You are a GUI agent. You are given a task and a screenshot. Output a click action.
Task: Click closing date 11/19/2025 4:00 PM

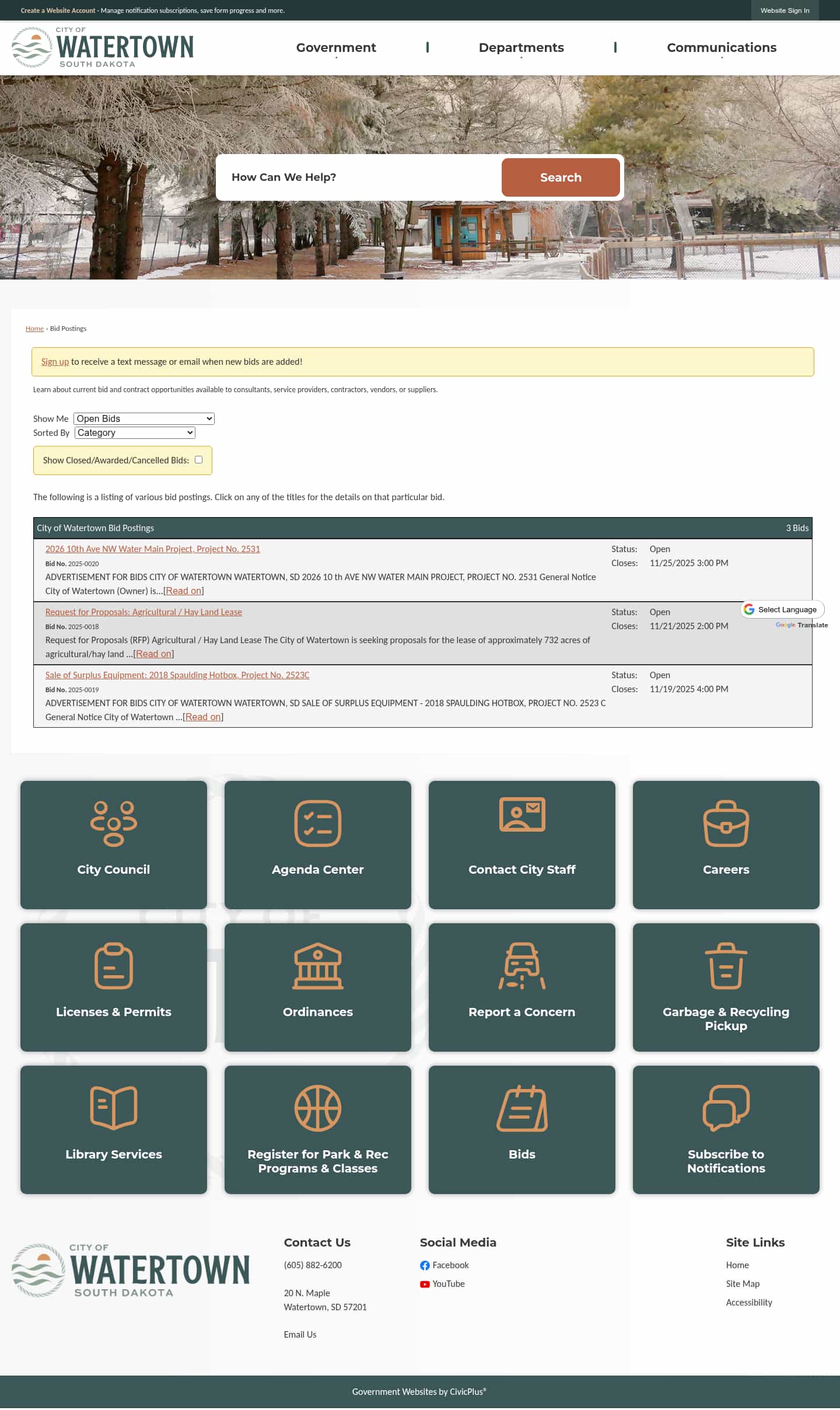pyautogui.click(x=689, y=689)
